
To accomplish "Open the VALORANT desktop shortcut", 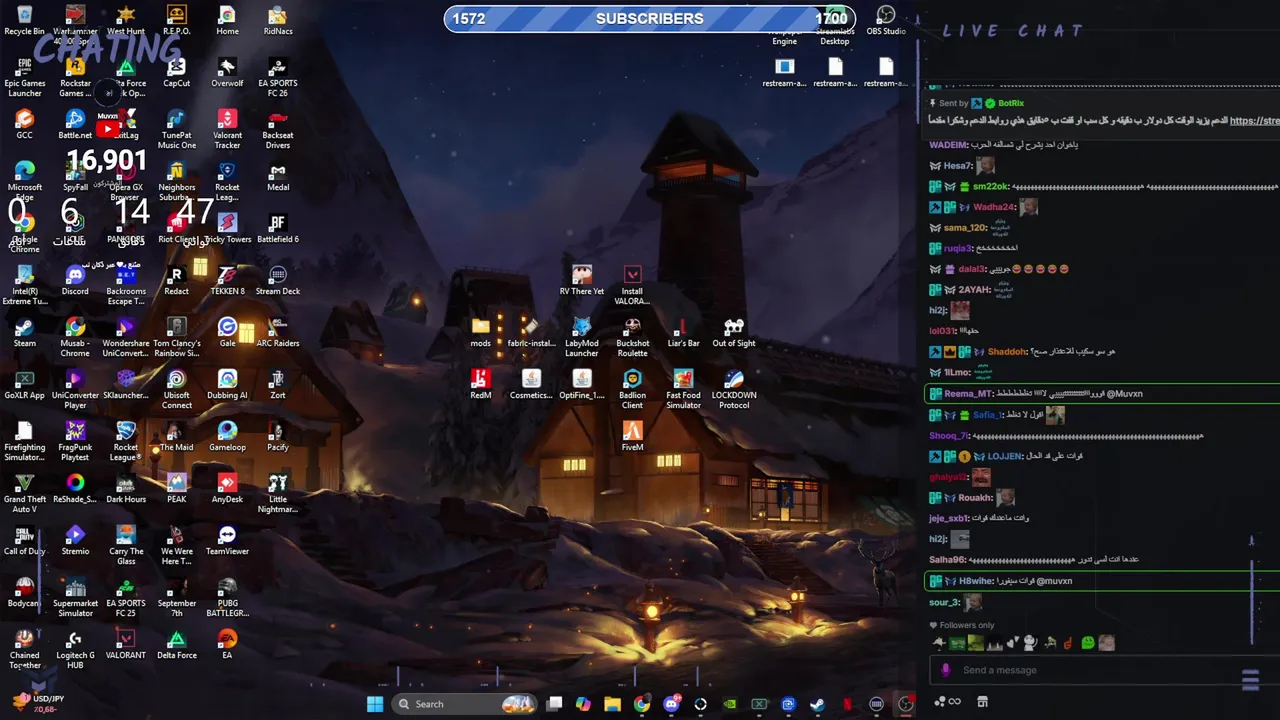I will pyautogui.click(x=125, y=644).
